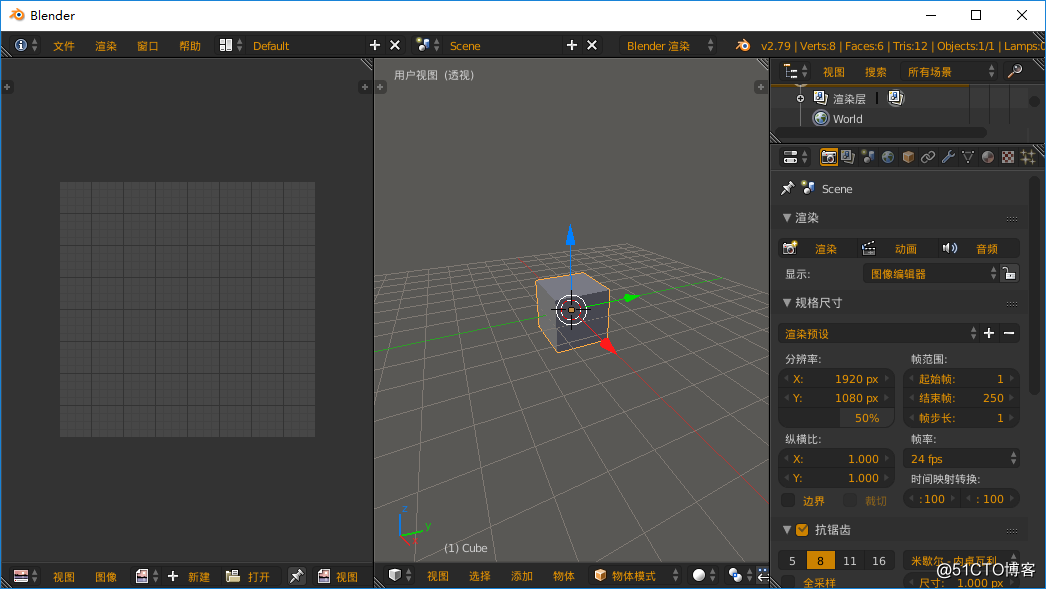The width and height of the screenshot is (1046, 589).
Task: Open the Texture properties checker tab
Action: tap(1008, 157)
